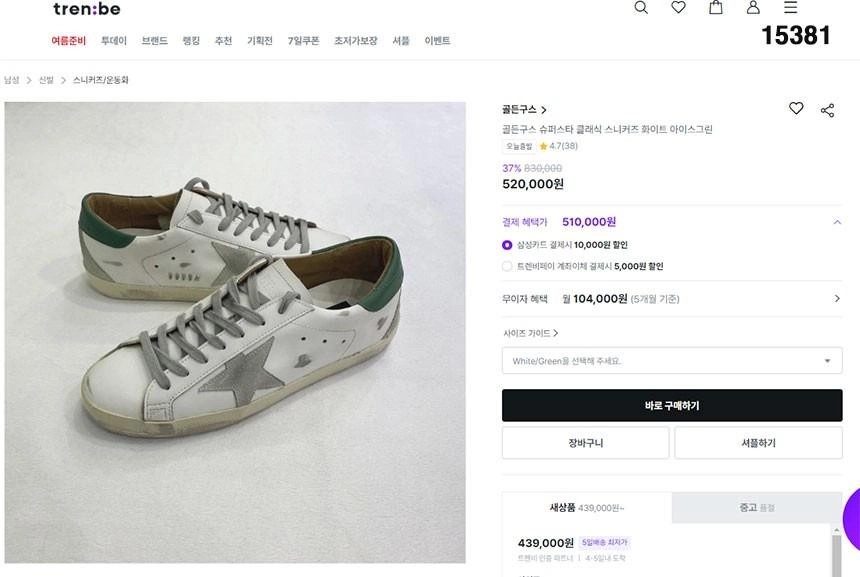
Task: Open the 골든구스 brand link
Action: click(x=524, y=110)
